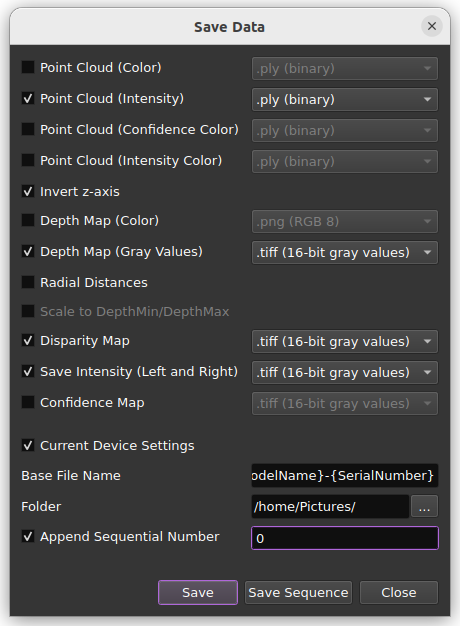Close the Save Data dialog with X
460x626 pixels.
[x=432, y=26]
